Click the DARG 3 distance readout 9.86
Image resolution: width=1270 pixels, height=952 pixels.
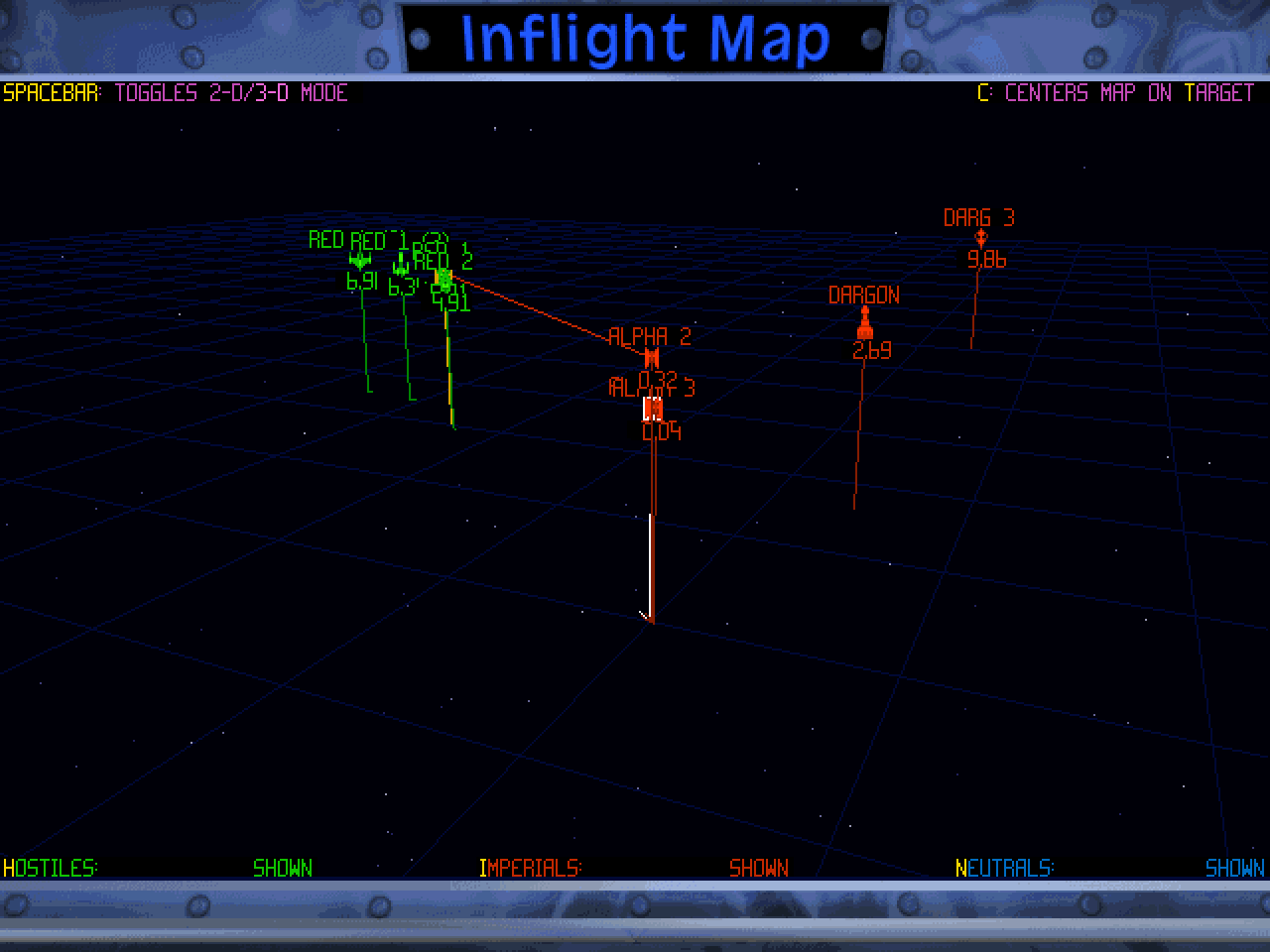986,260
